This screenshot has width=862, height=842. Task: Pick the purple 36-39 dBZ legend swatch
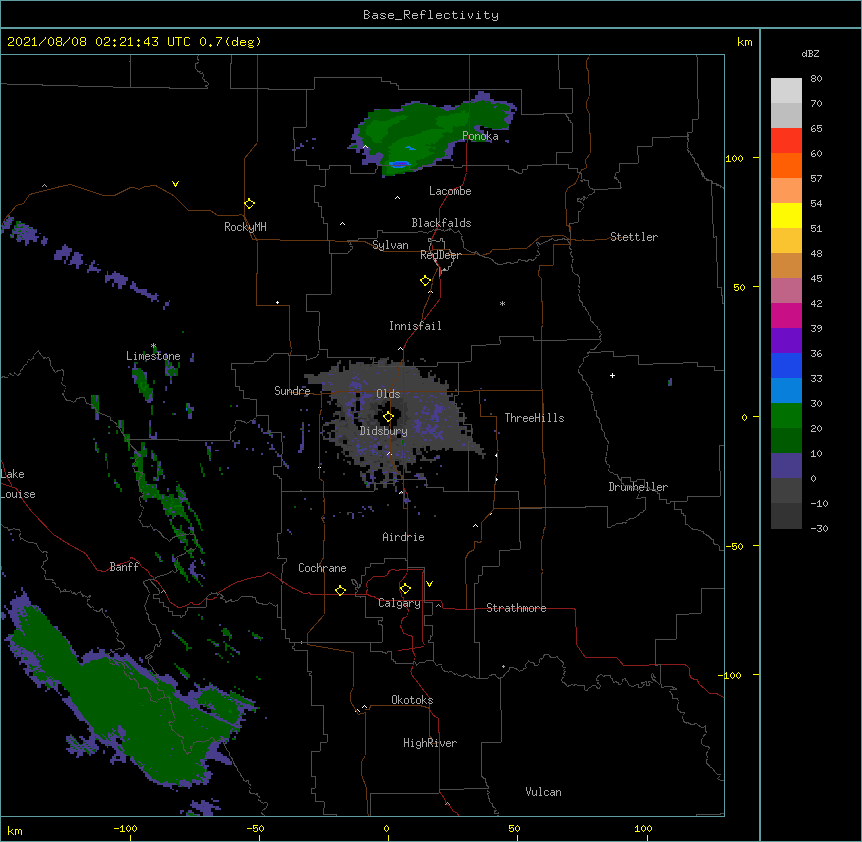point(786,340)
